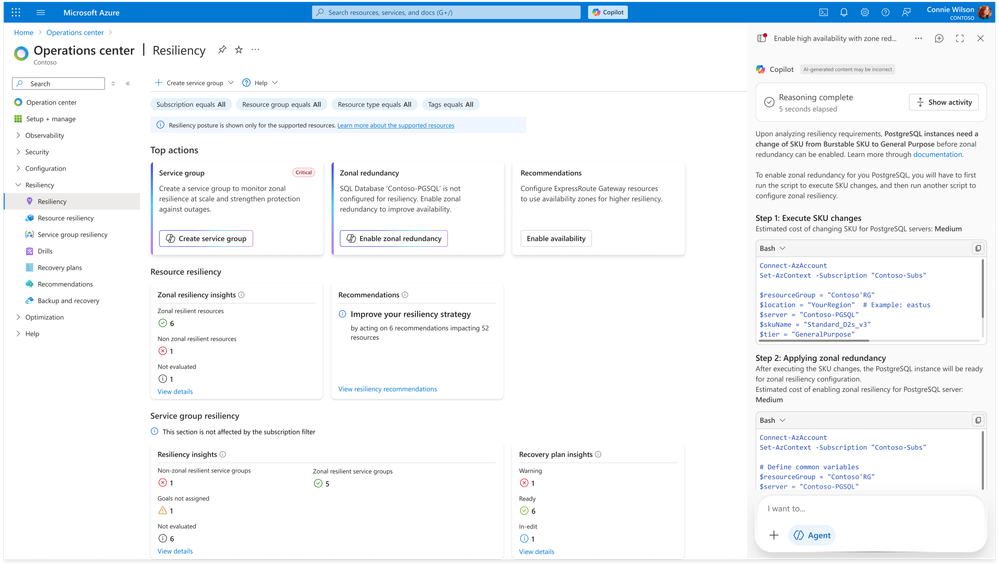This screenshot has height=565, width=999.
Task: Open Operation center in sidebar
Action: click(51, 102)
